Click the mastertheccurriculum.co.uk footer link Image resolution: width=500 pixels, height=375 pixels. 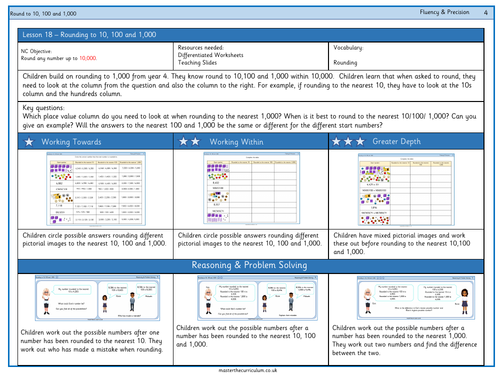[x=248, y=370]
